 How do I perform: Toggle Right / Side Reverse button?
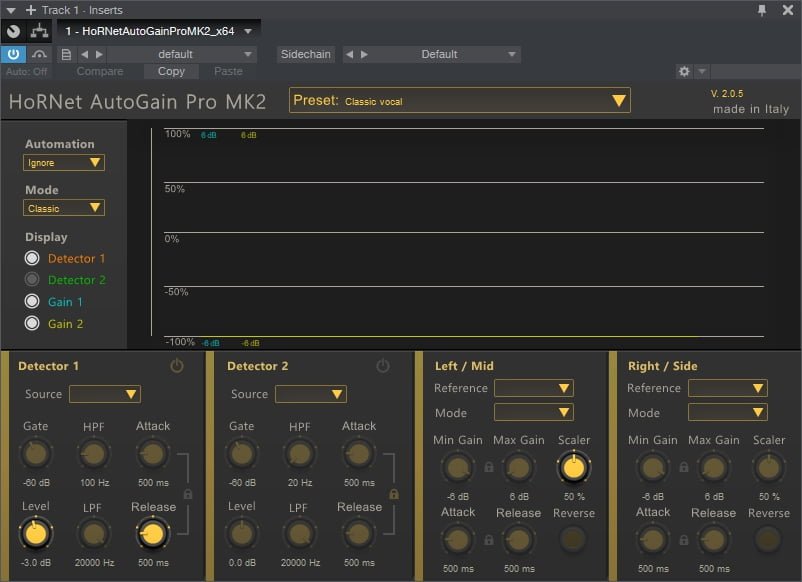[768, 539]
